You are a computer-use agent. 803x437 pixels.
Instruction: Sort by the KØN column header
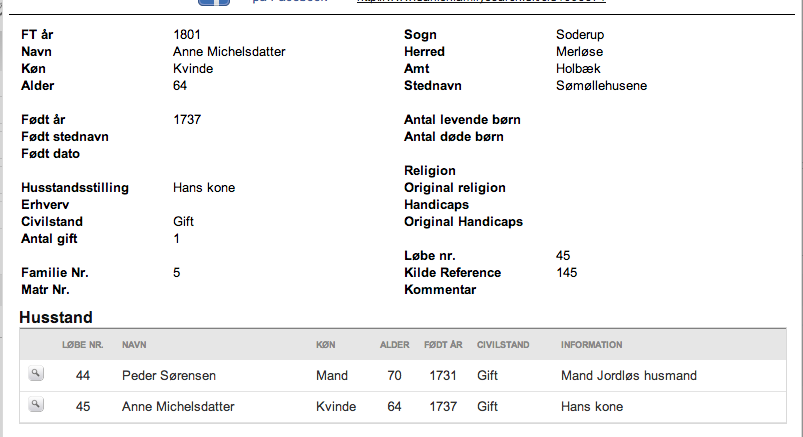(x=326, y=345)
